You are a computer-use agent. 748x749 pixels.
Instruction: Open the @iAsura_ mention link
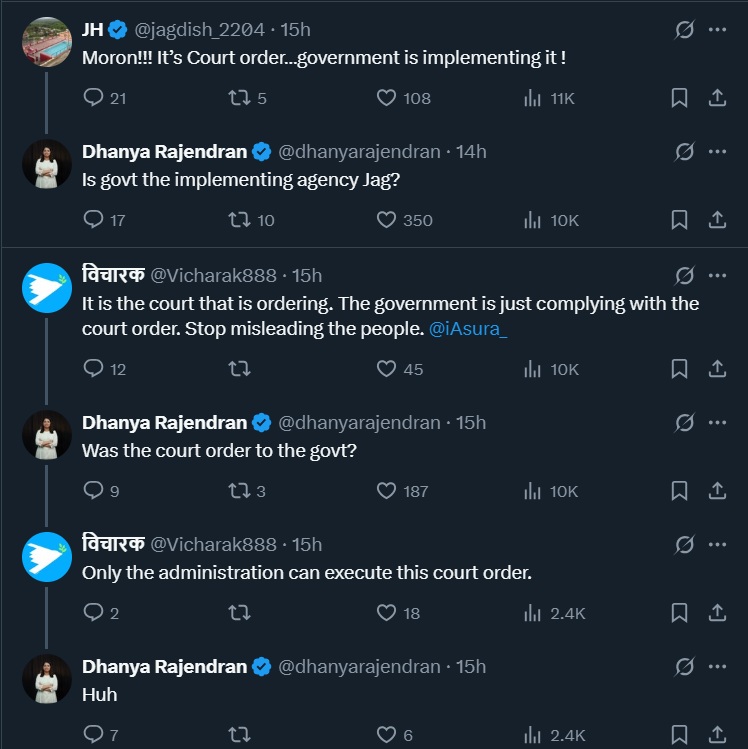point(468,330)
